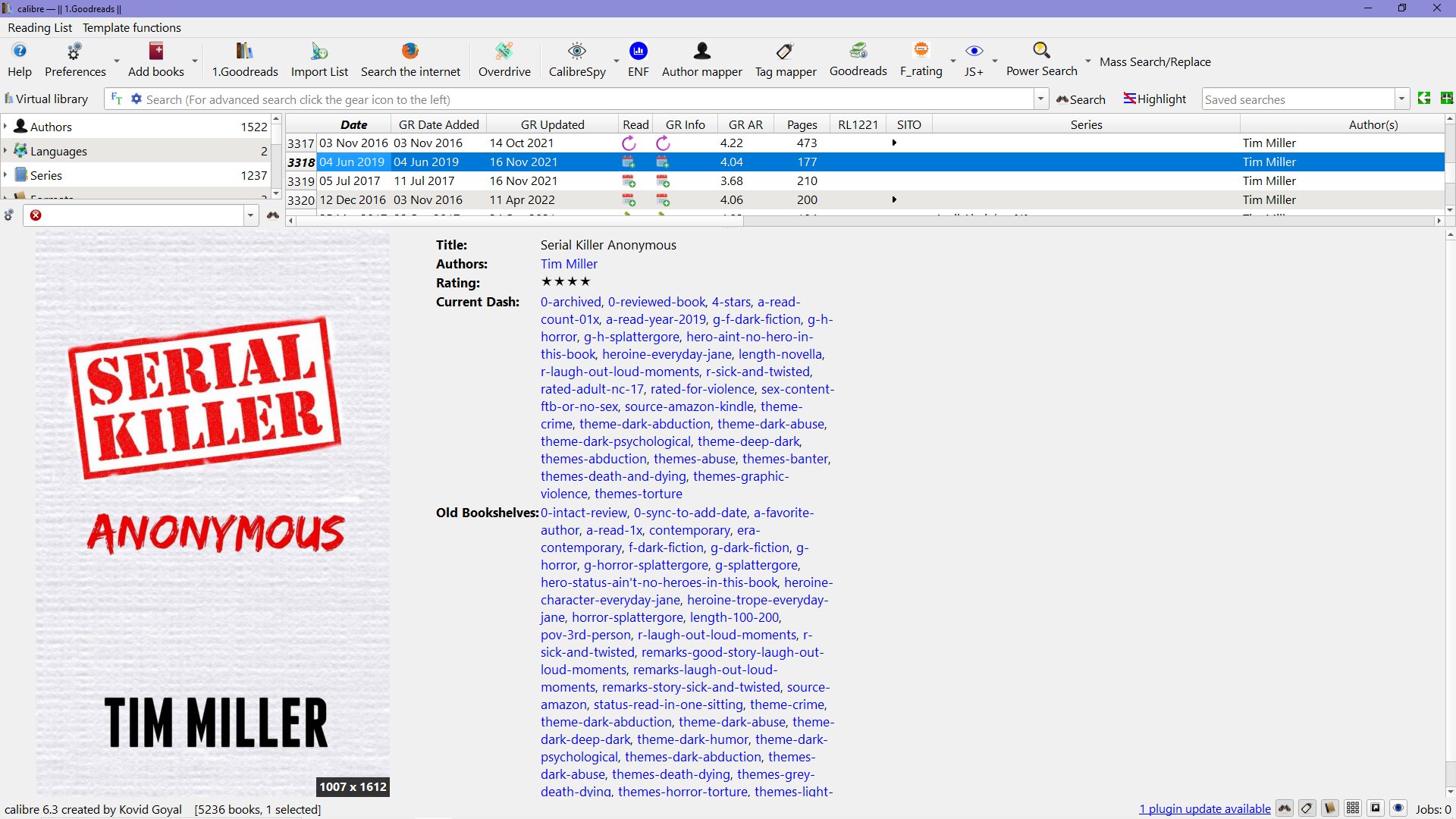This screenshot has width=1456, height=819.
Task: Click the Overdrive toolbar icon
Action: (x=504, y=60)
